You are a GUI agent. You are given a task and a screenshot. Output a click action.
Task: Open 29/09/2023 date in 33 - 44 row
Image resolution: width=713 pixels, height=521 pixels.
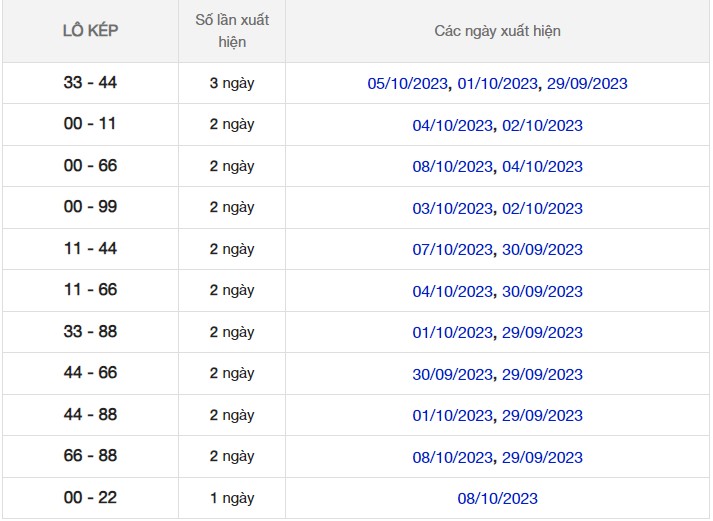click(x=587, y=84)
